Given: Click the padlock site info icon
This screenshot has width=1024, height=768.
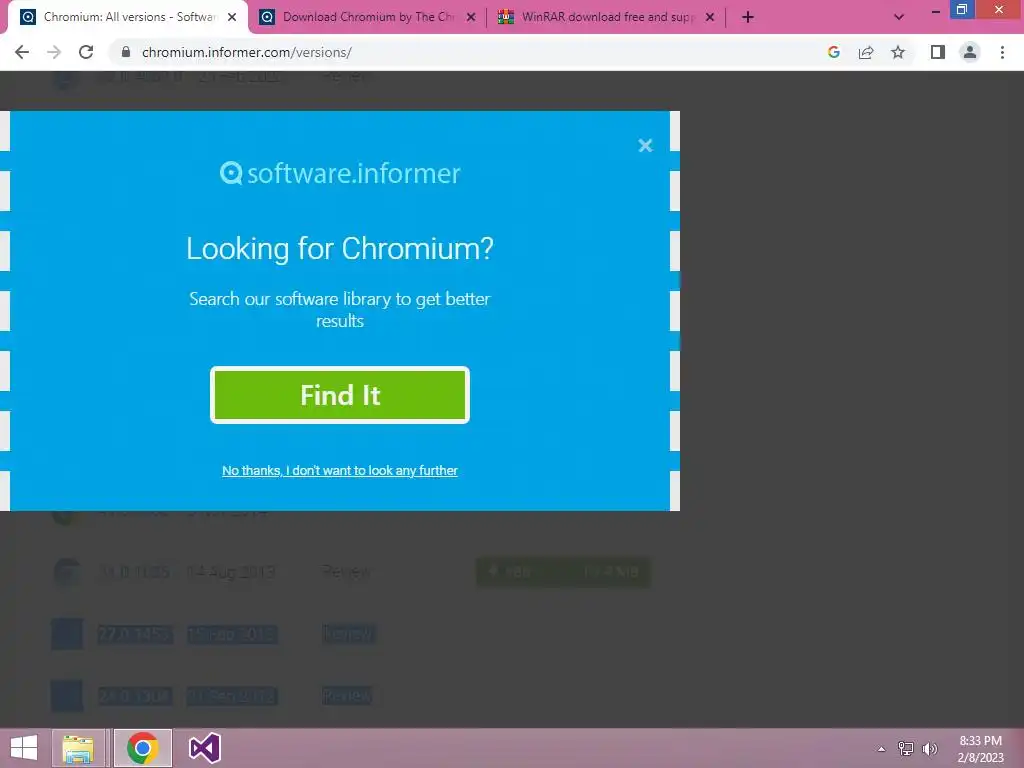Looking at the screenshot, I should coord(126,52).
